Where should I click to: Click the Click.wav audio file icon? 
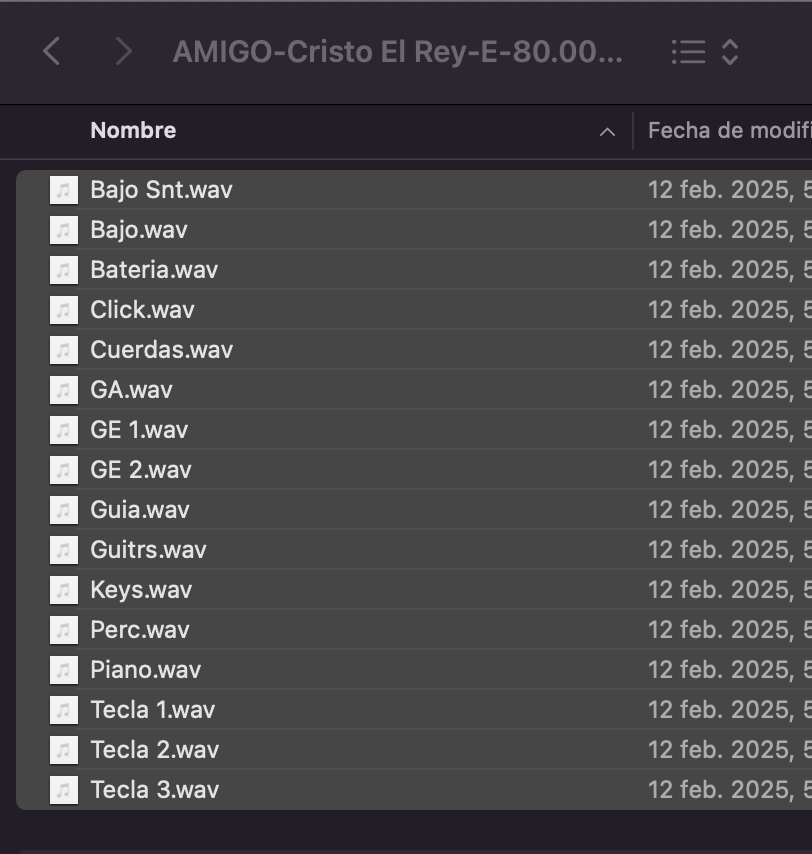(64, 310)
